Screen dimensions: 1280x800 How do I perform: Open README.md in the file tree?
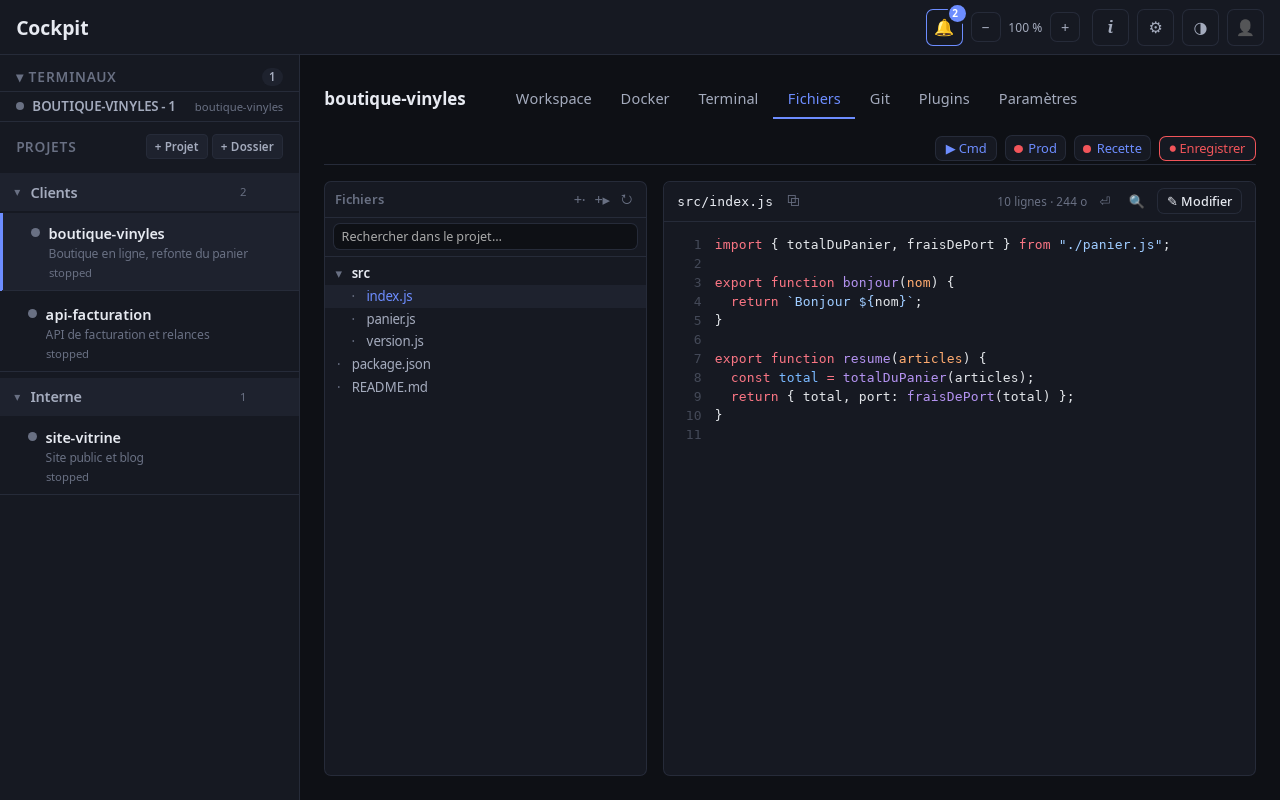point(485,387)
